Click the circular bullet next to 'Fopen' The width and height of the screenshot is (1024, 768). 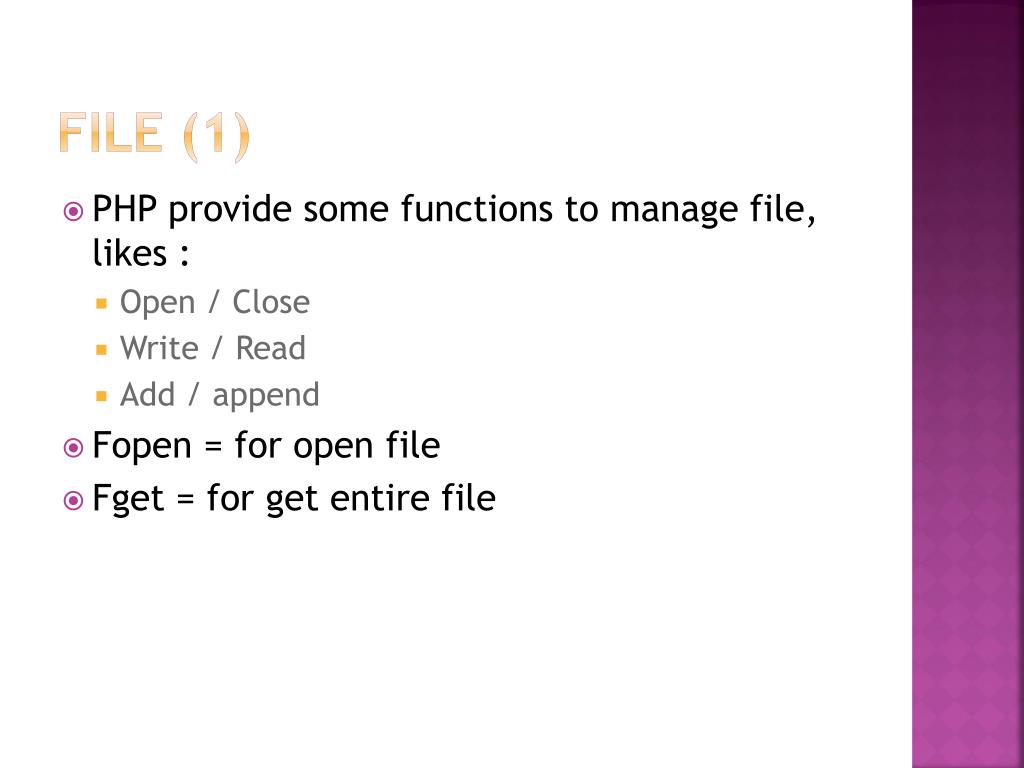coord(73,448)
